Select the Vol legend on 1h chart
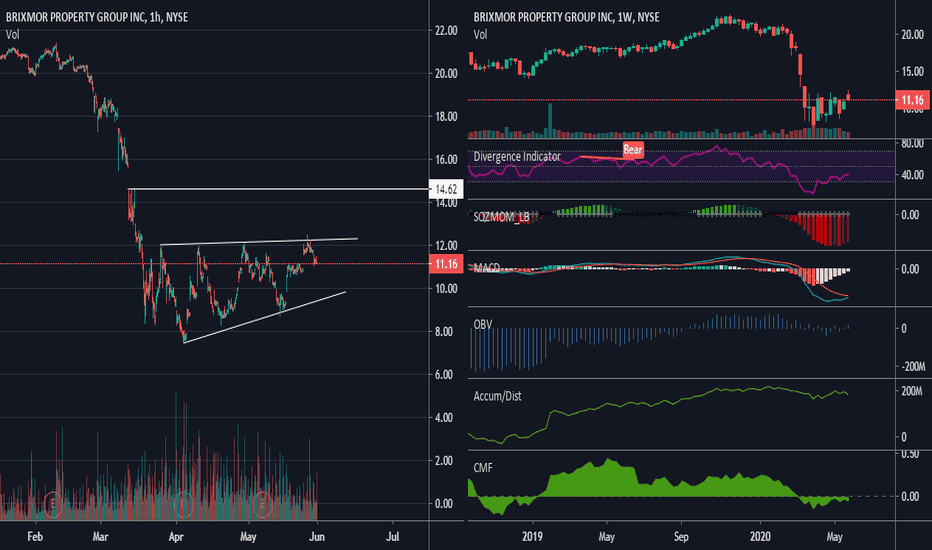 tap(12, 34)
